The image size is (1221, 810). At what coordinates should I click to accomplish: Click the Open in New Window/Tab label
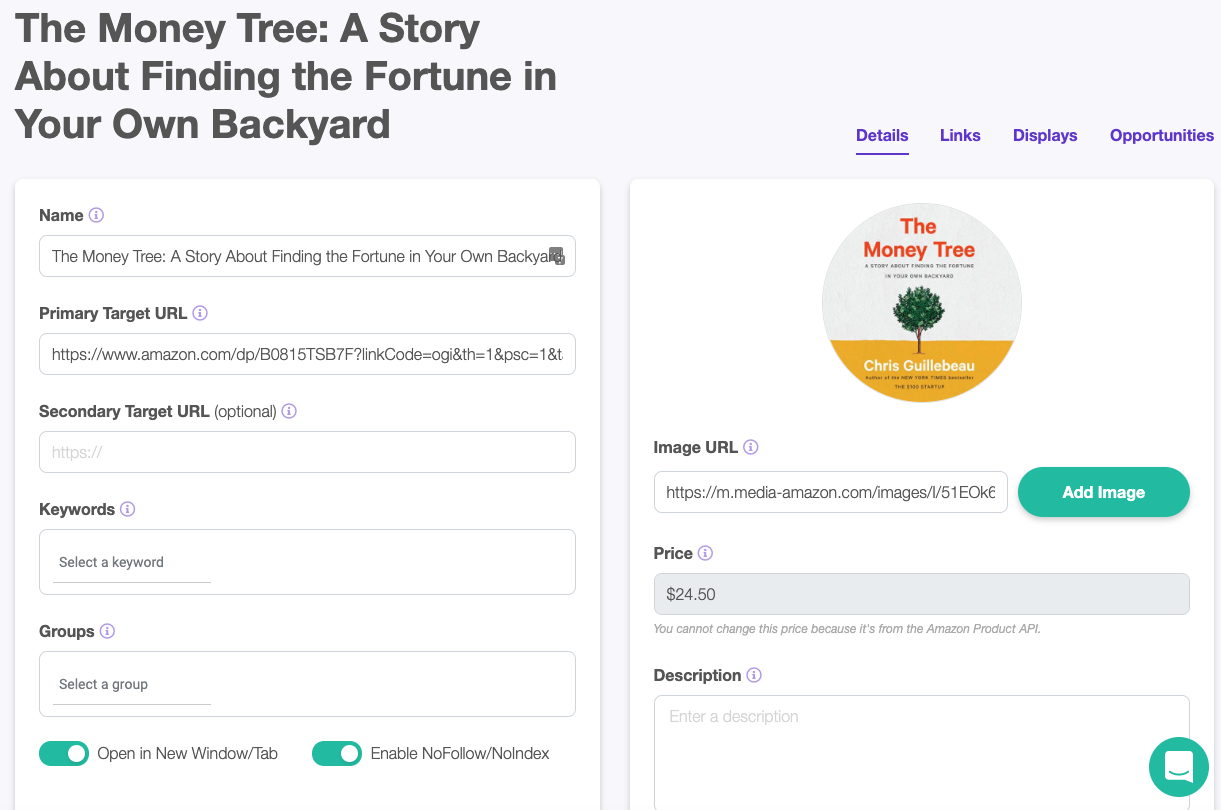tap(187, 753)
